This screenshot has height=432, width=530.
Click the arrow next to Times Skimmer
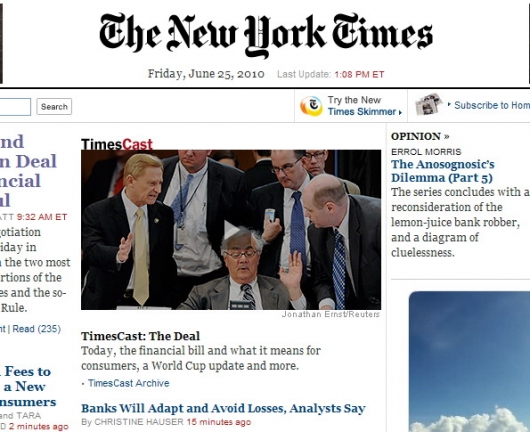coord(401,113)
